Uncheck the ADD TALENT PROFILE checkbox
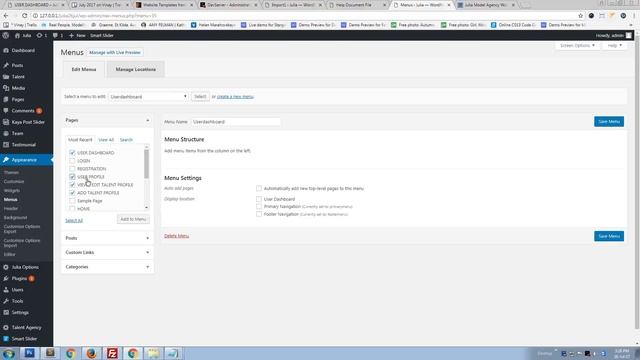This screenshot has width=640, height=360. click(x=72, y=193)
